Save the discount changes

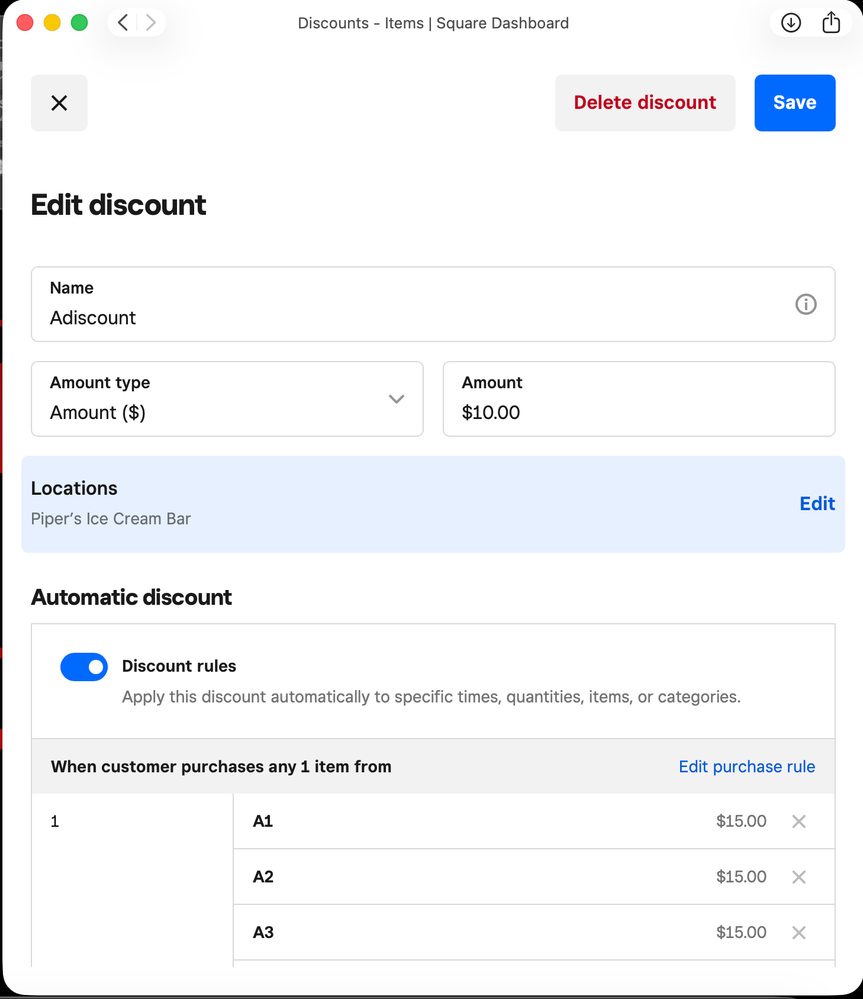point(794,103)
